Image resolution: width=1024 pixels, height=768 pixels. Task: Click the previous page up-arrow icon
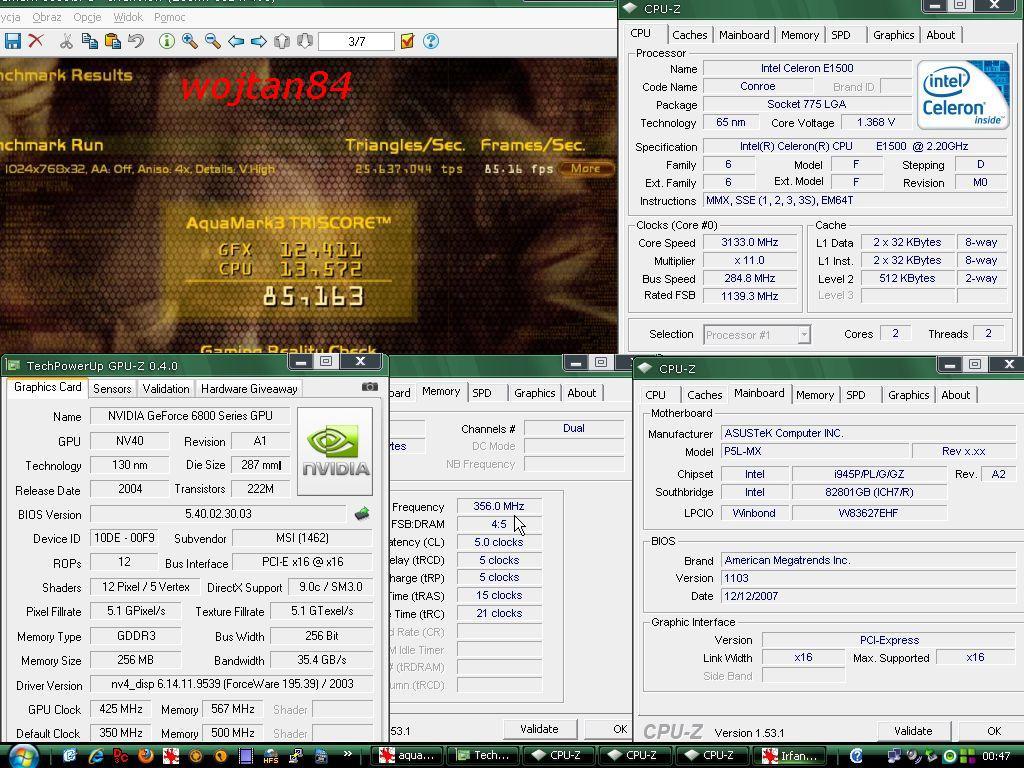point(281,41)
